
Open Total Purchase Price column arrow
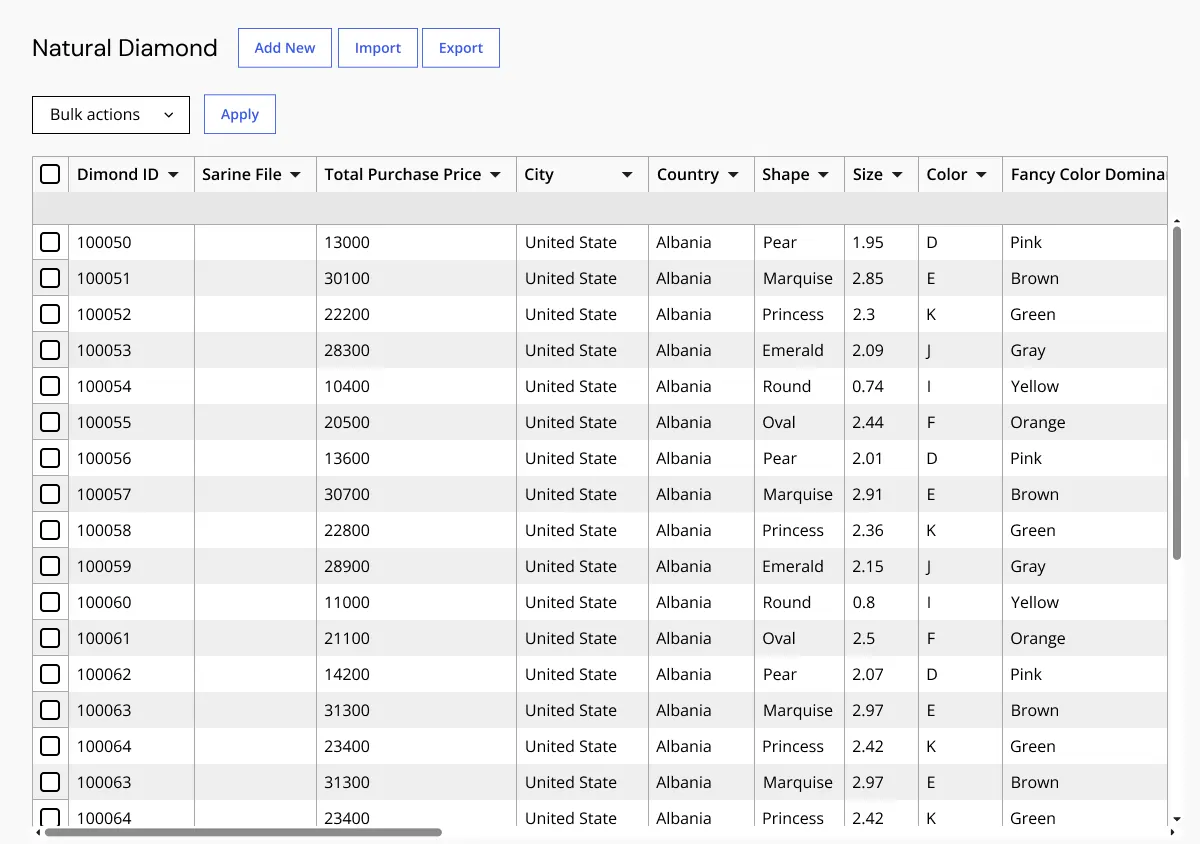click(495, 175)
